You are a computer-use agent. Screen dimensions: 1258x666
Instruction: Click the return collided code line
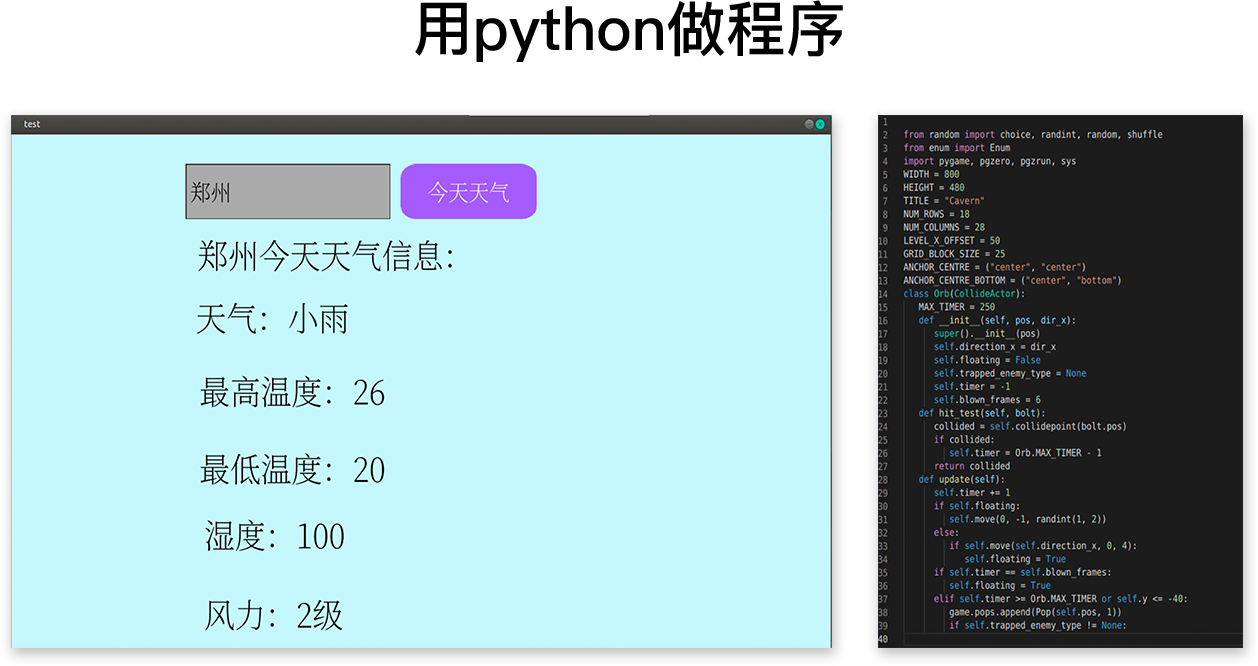(x=972, y=466)
